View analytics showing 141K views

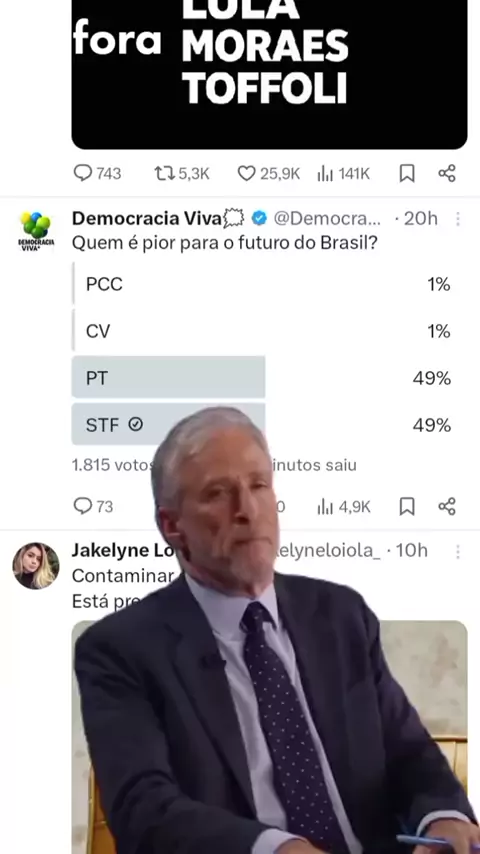click(343, 173)
